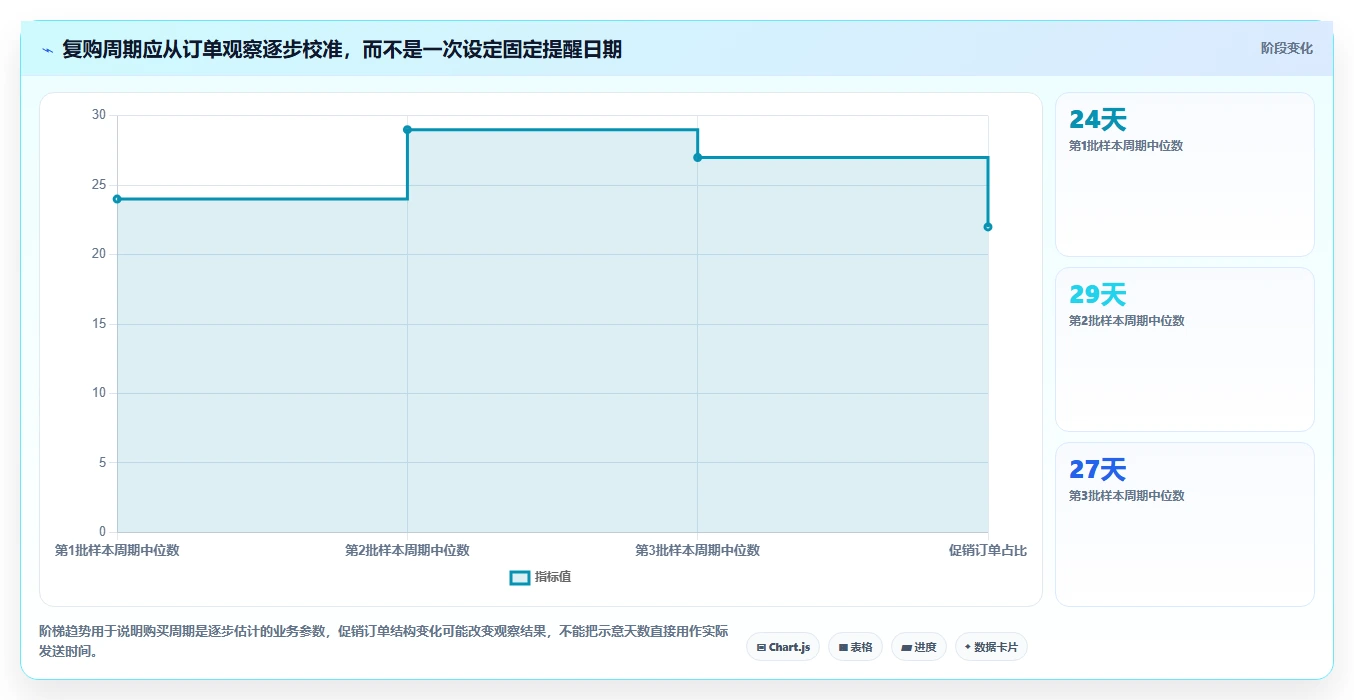Click the lightning icon beside the title

coord(47,50)
